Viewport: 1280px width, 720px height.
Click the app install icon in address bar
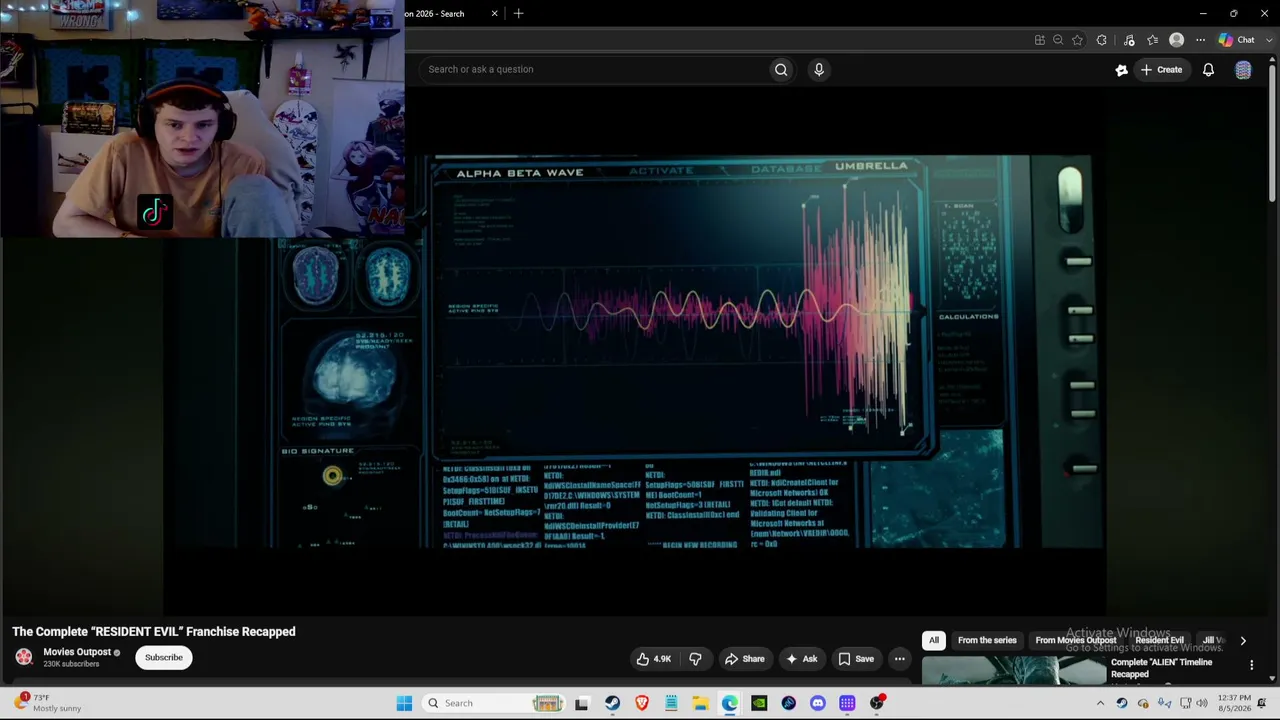click(1040, 40)
